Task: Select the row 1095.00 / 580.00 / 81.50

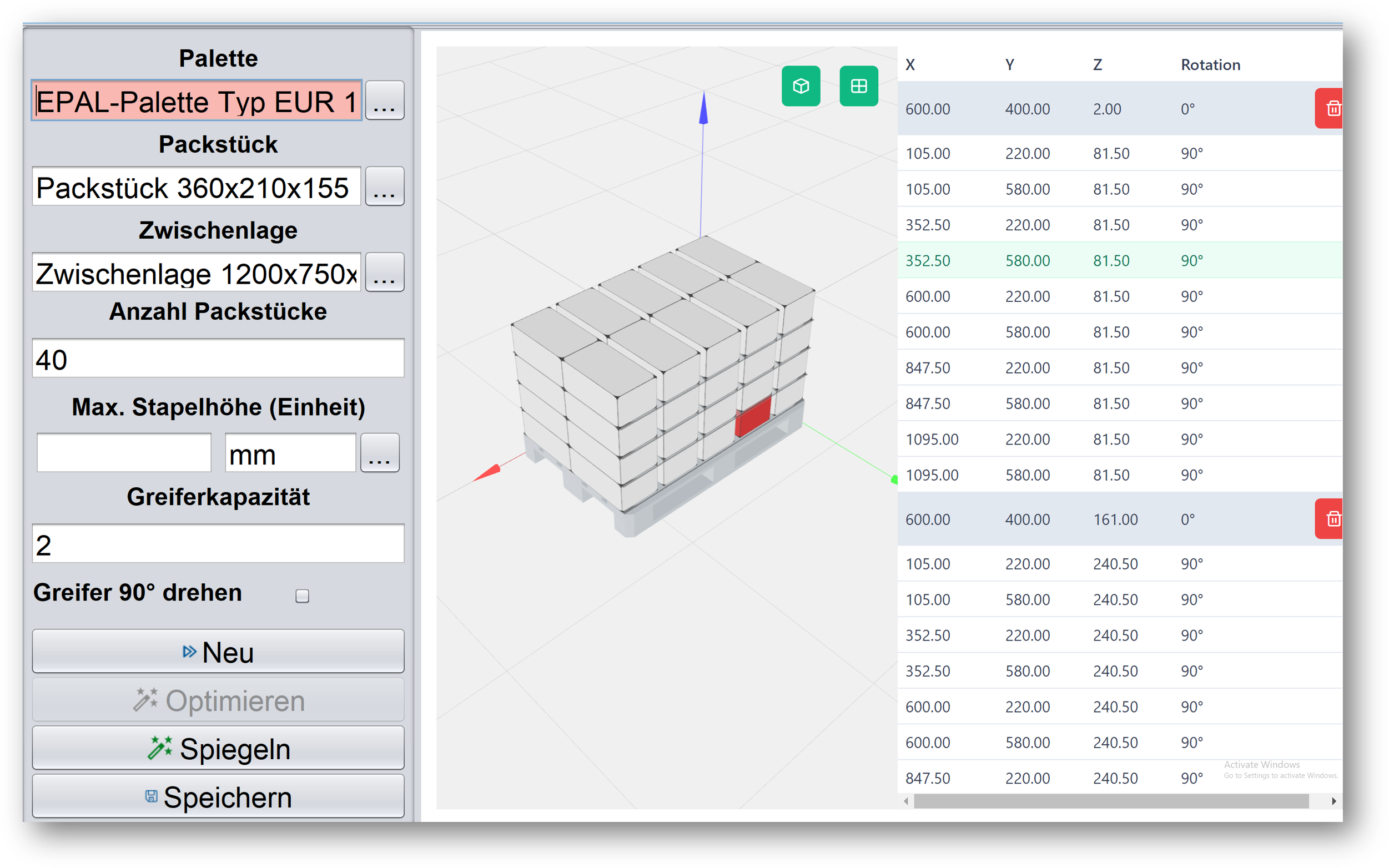Action: (x=1120, y=475)
